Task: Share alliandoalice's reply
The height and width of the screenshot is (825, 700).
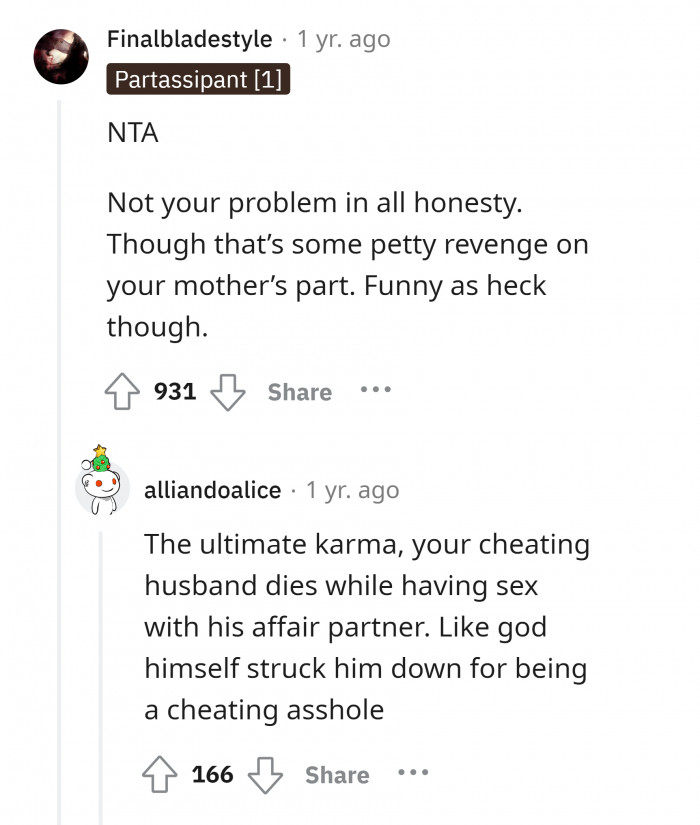Action: (x=337, y=775)
